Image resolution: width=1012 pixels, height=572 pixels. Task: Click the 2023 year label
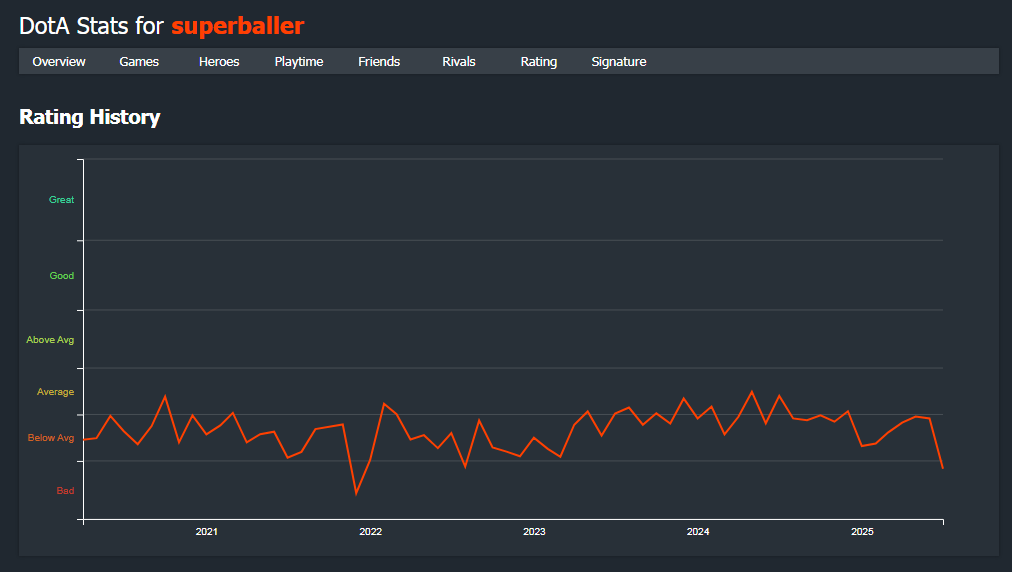tap(534, 531)
